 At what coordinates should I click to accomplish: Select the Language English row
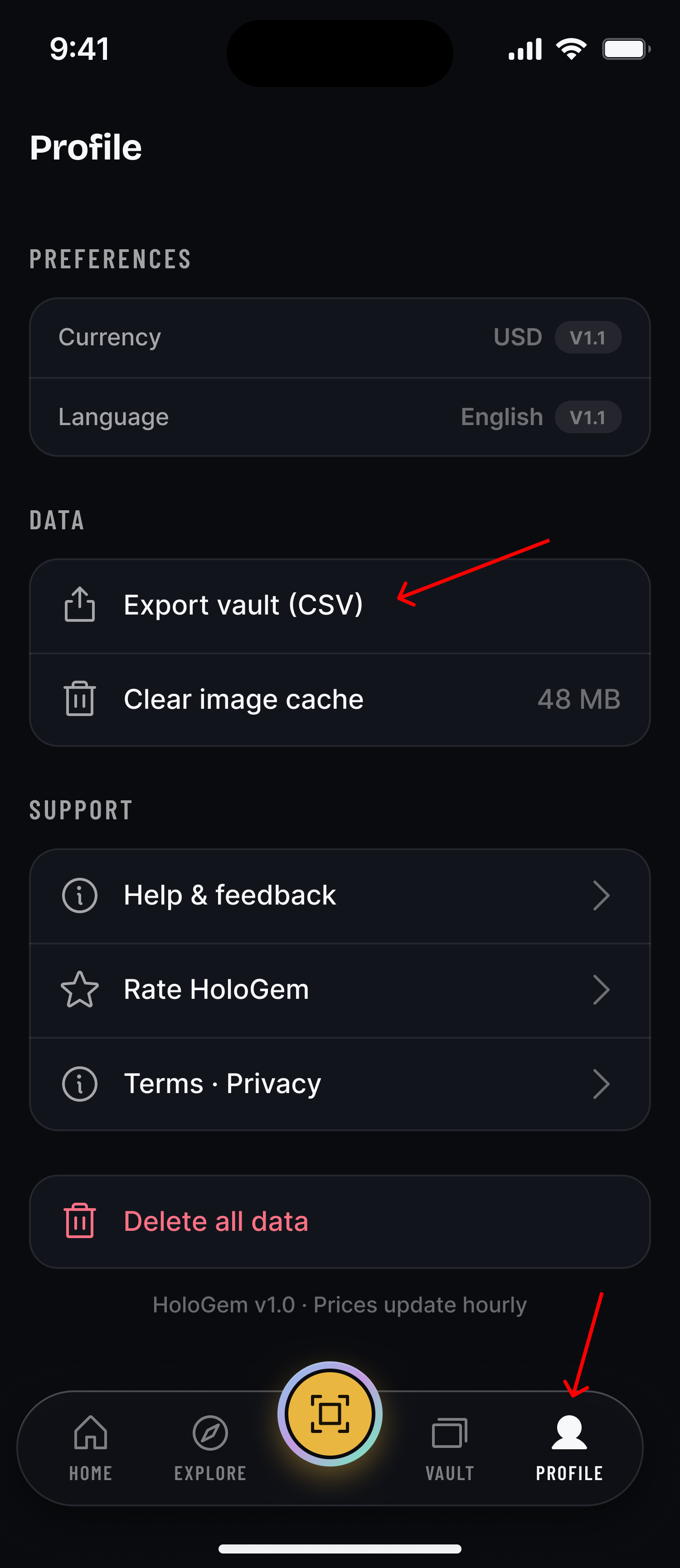[340, 417]
